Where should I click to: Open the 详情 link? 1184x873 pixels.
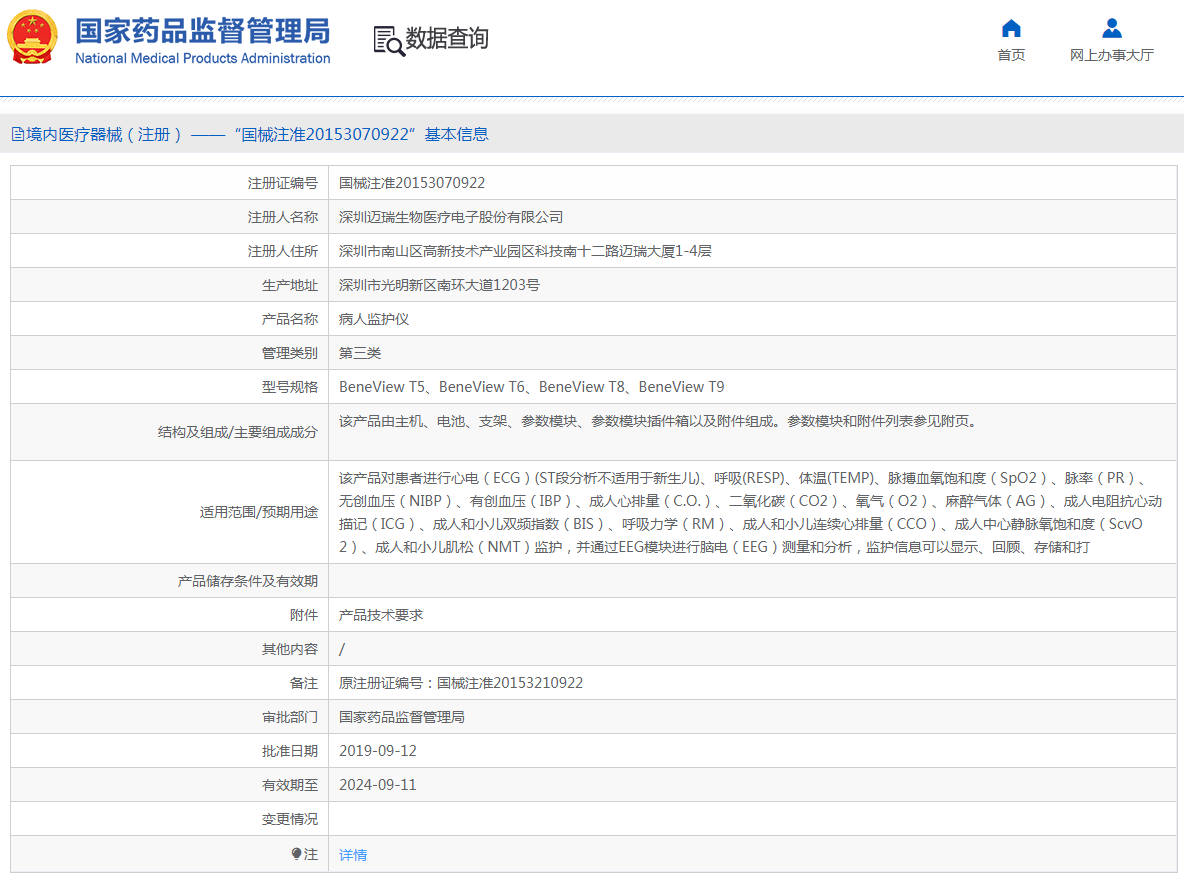[x=353, y=855]
